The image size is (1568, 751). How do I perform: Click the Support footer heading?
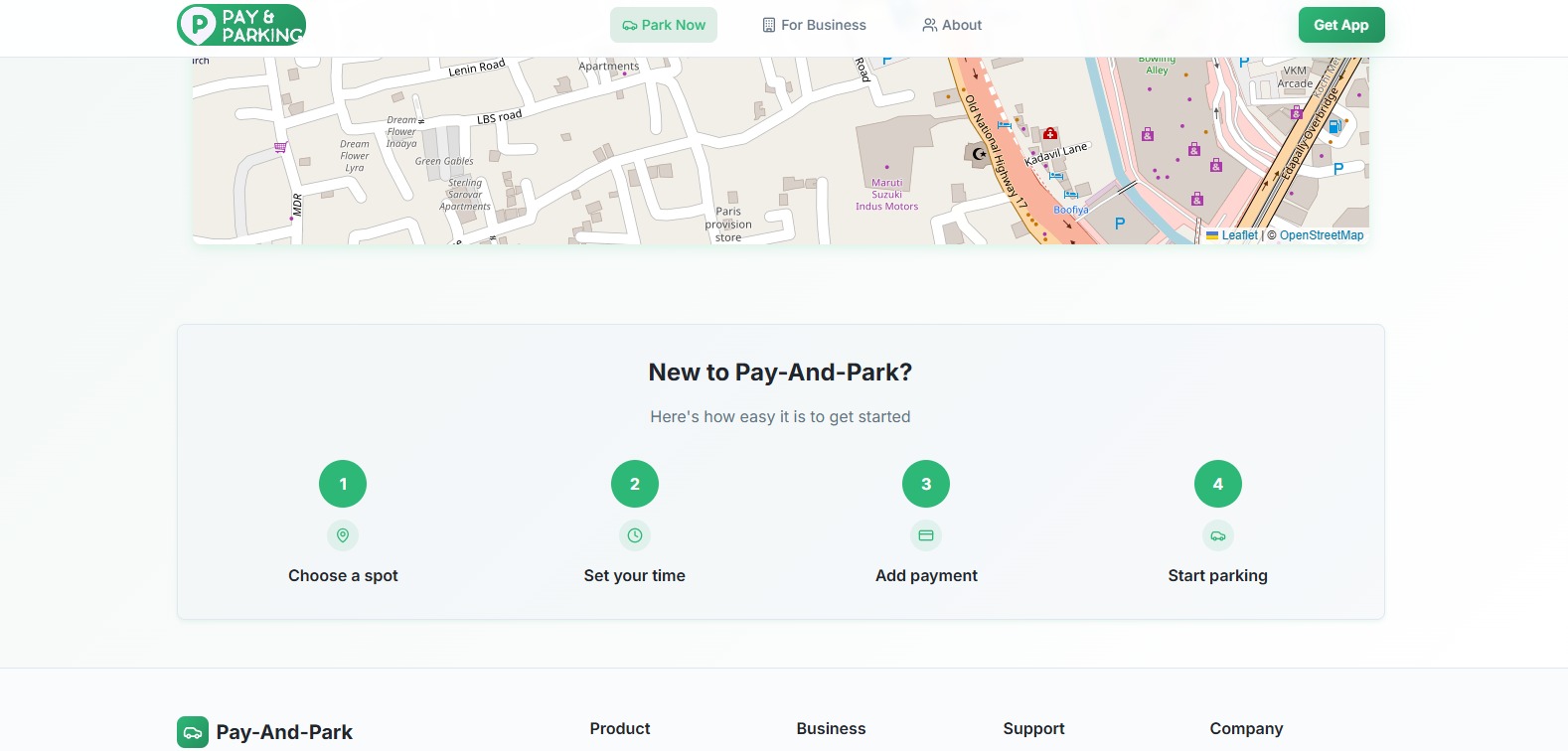[1033, 728]
